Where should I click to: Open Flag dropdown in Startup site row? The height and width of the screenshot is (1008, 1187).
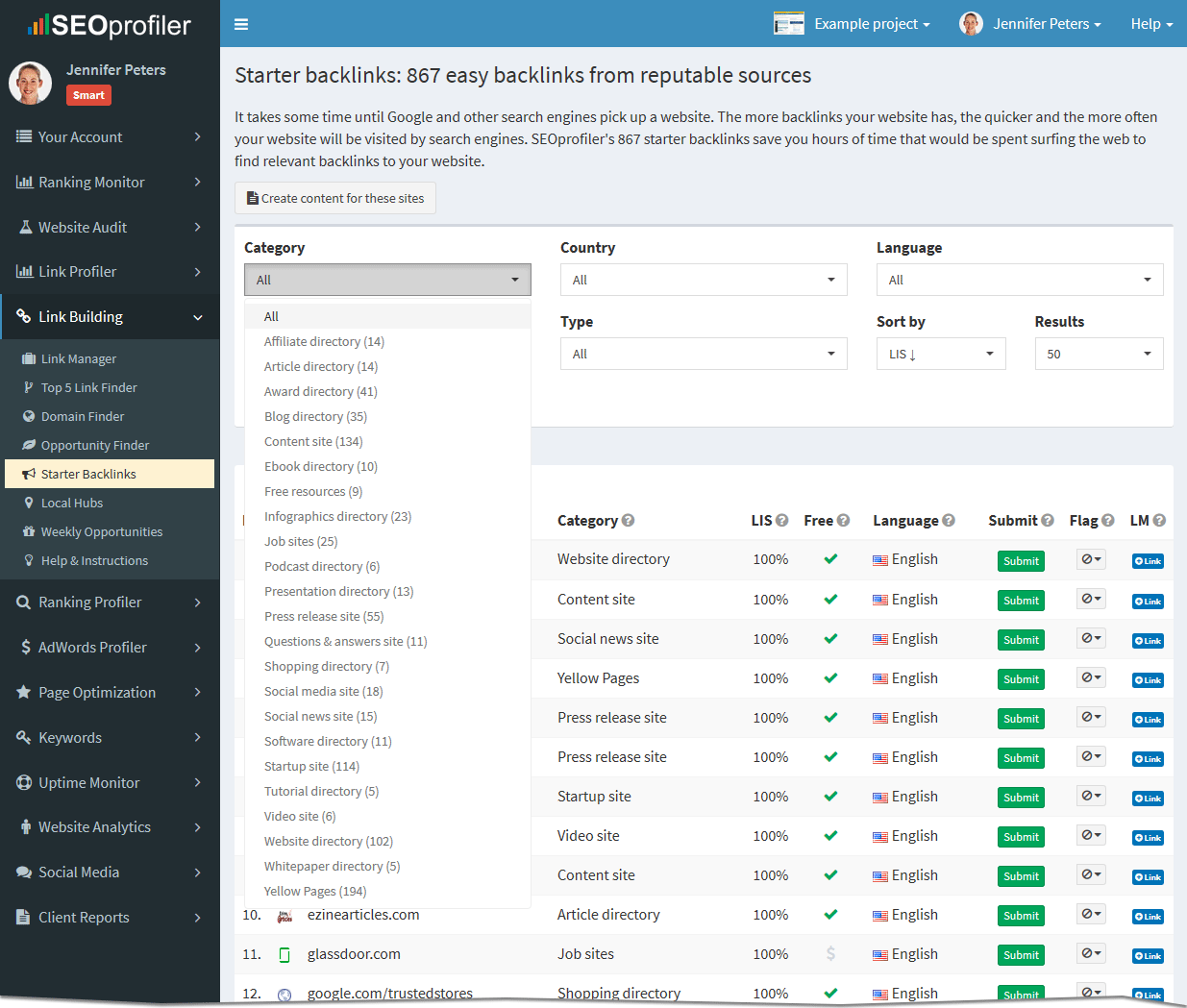coord(1091,797)
